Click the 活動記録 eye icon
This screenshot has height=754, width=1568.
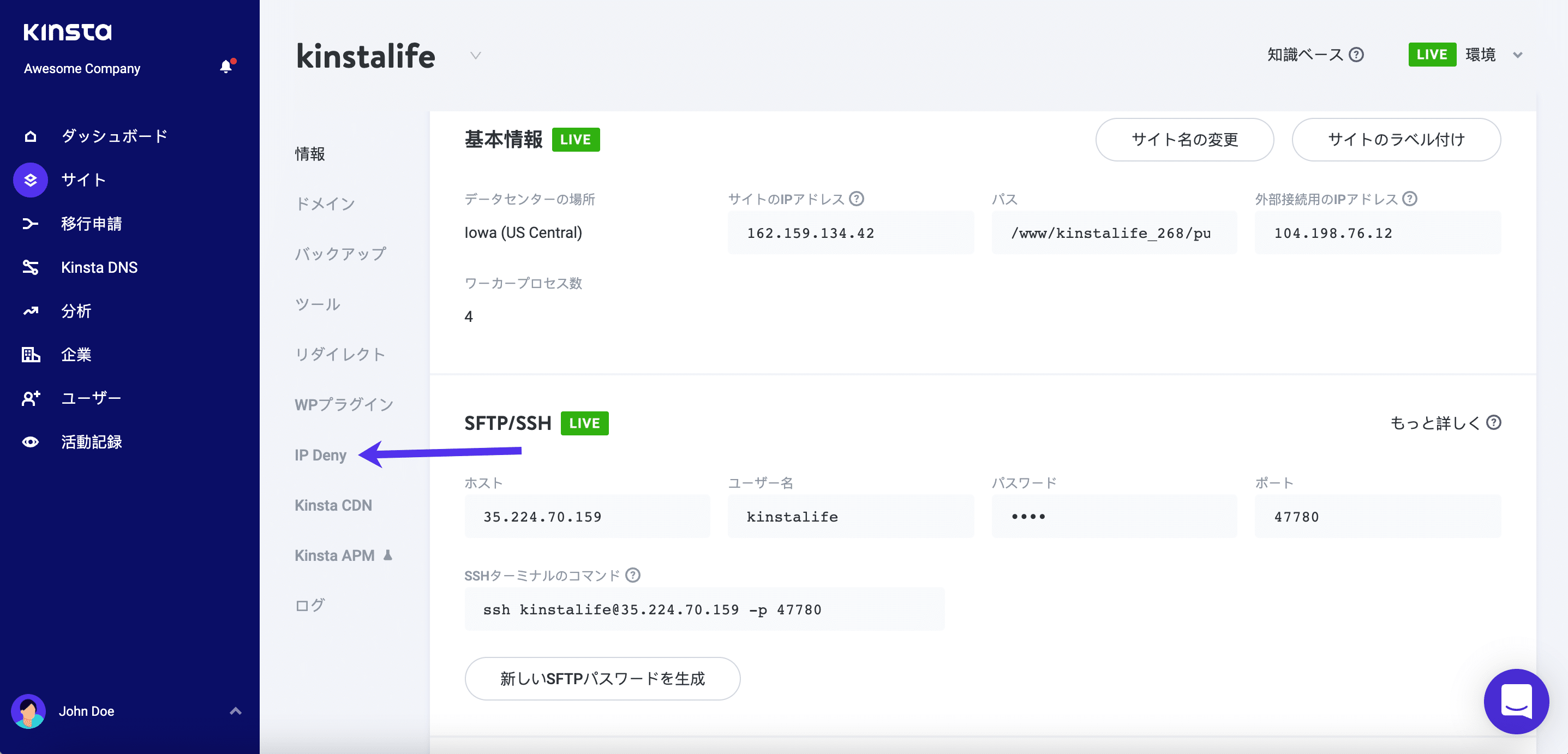(x=31, y=442)
